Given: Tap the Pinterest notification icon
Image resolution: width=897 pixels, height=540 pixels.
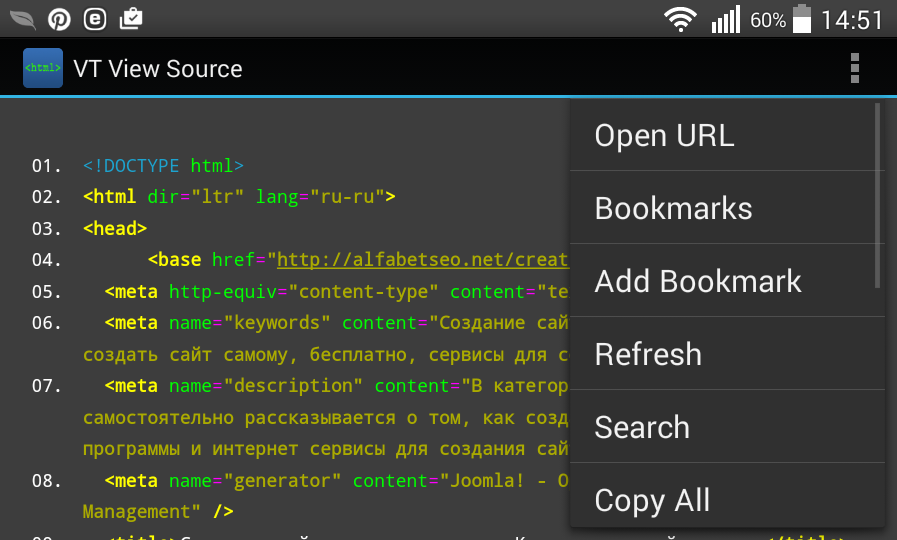Looking at the screenshot, I should (59, 19).
